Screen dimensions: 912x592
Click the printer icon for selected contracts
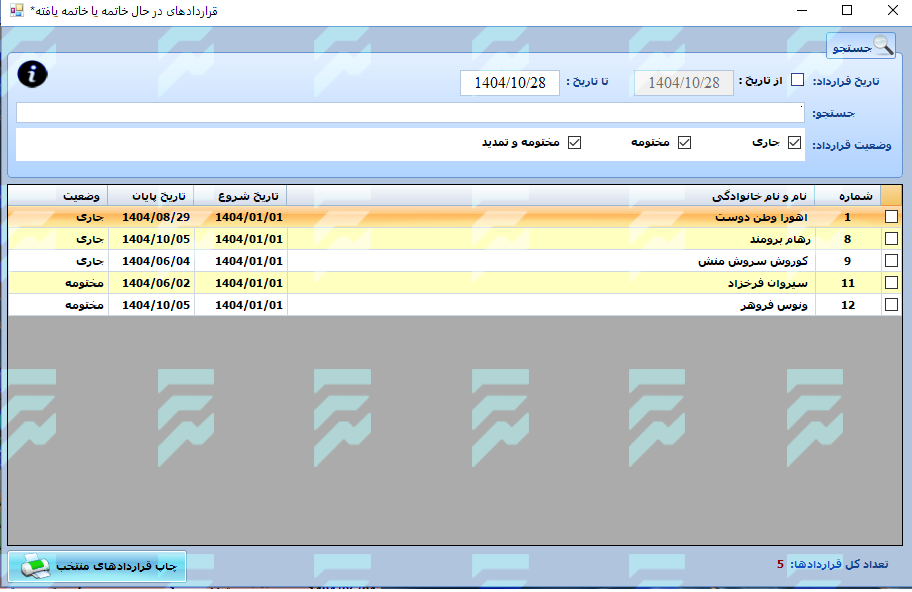(x=36, y=566)
